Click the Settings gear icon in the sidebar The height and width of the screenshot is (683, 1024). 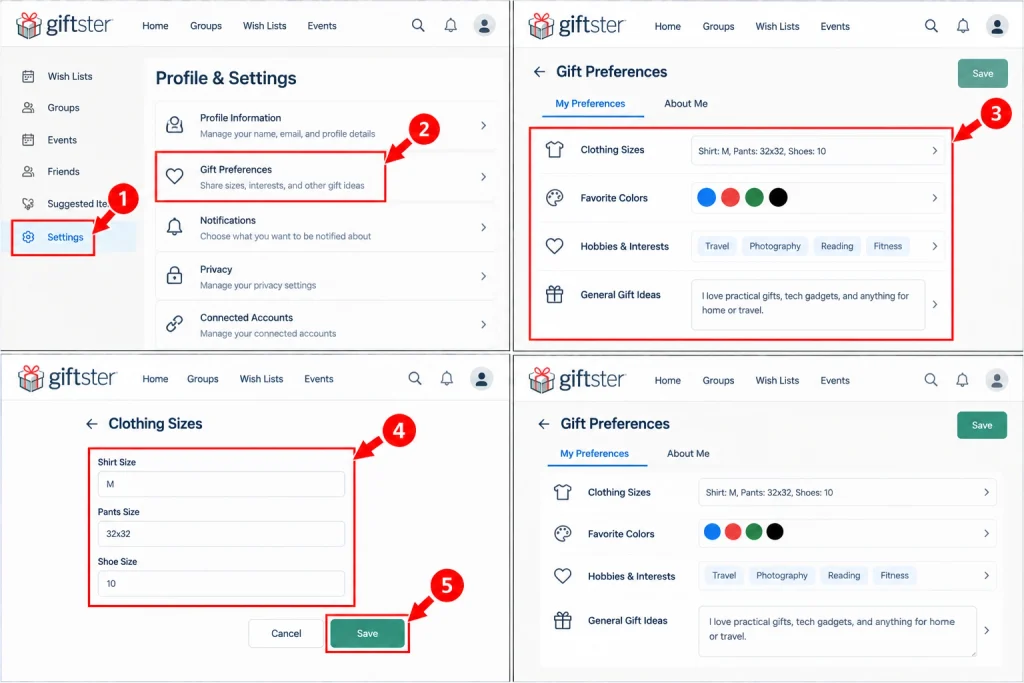tap(28, 237)
